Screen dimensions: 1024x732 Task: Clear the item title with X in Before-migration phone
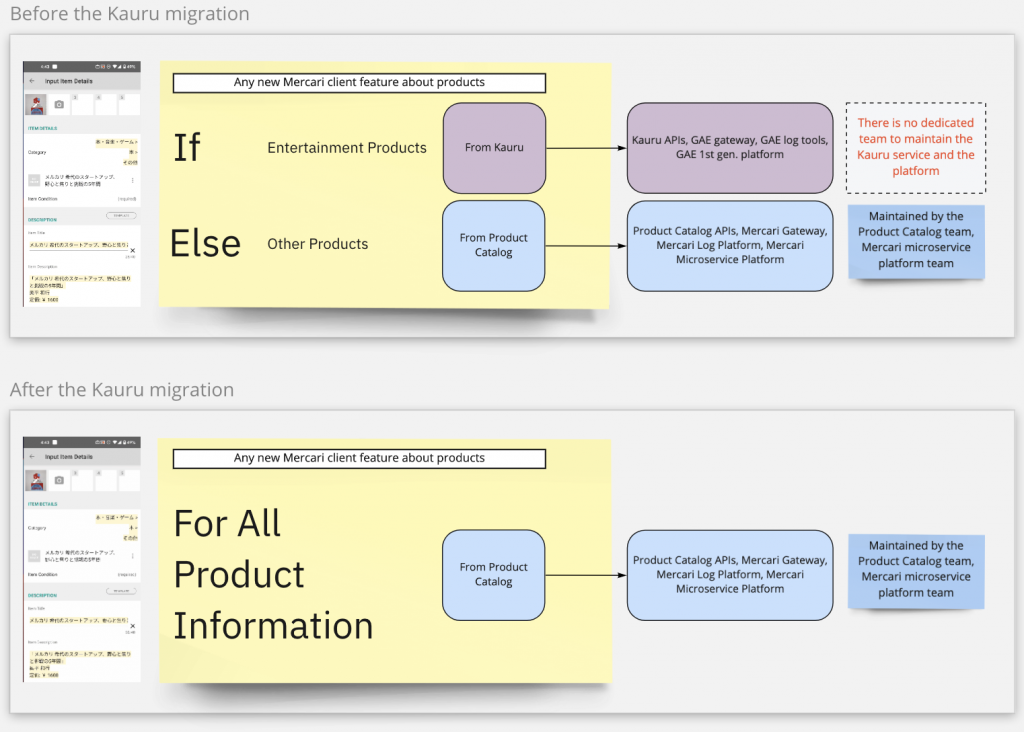coord(133,250)
